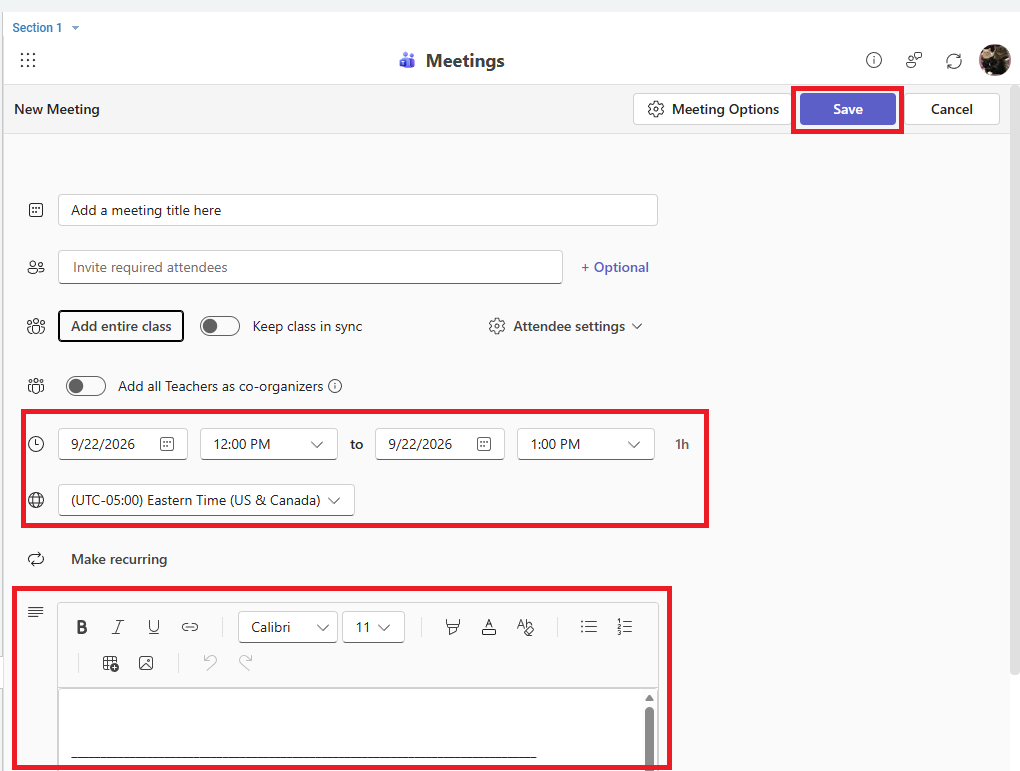Turn on Add all Teachers as co-organizers

86,386
